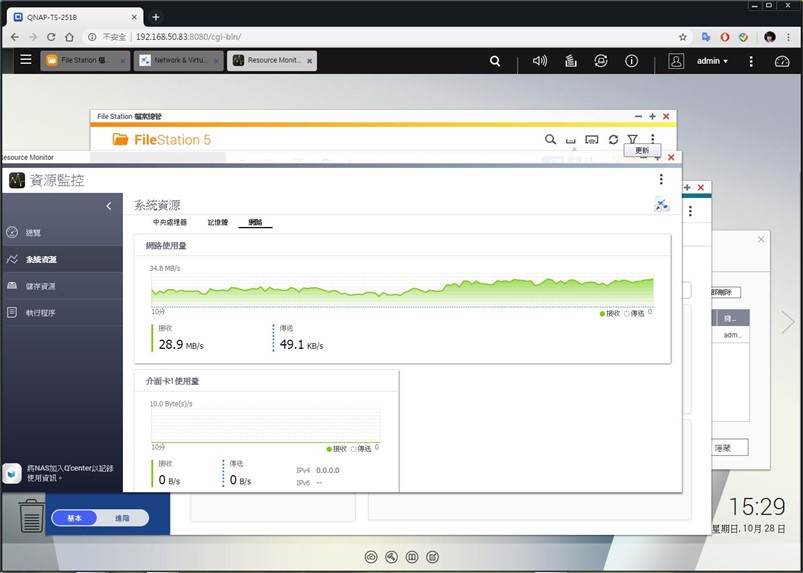Click the 15:29 desktop clock

click(757, 506)
